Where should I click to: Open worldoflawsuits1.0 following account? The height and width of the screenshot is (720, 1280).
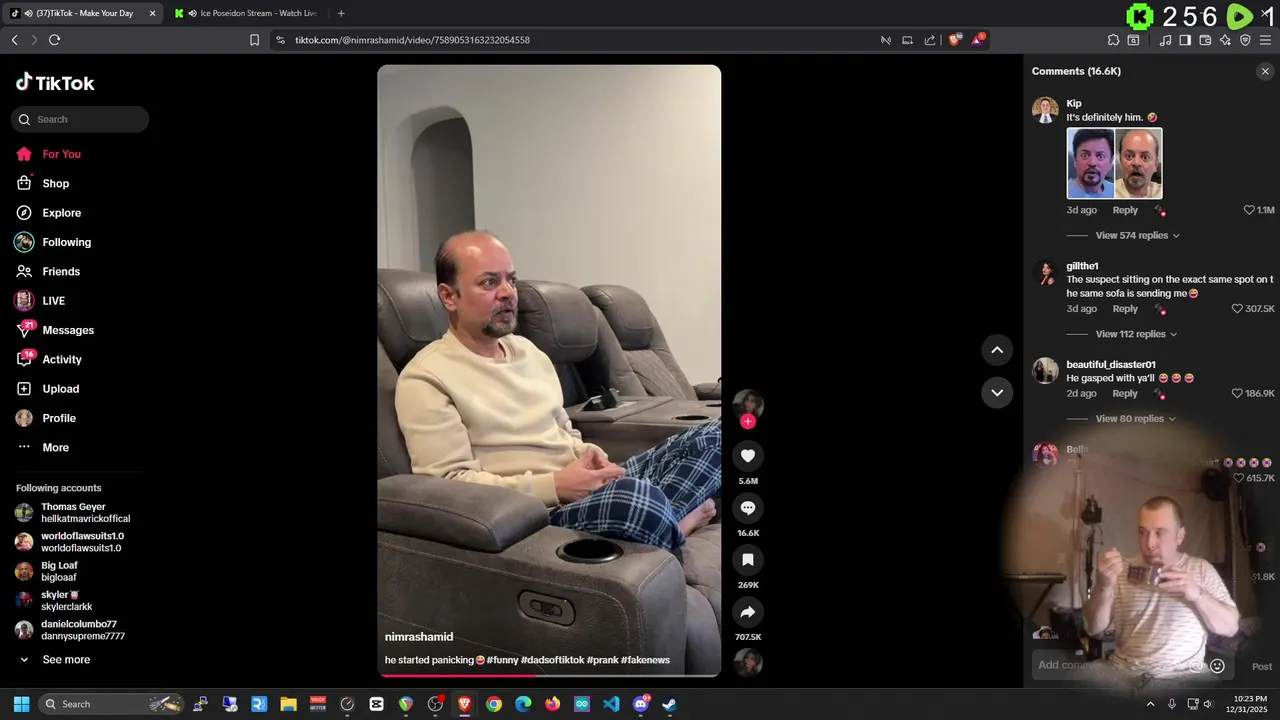[x=69, y=542]
